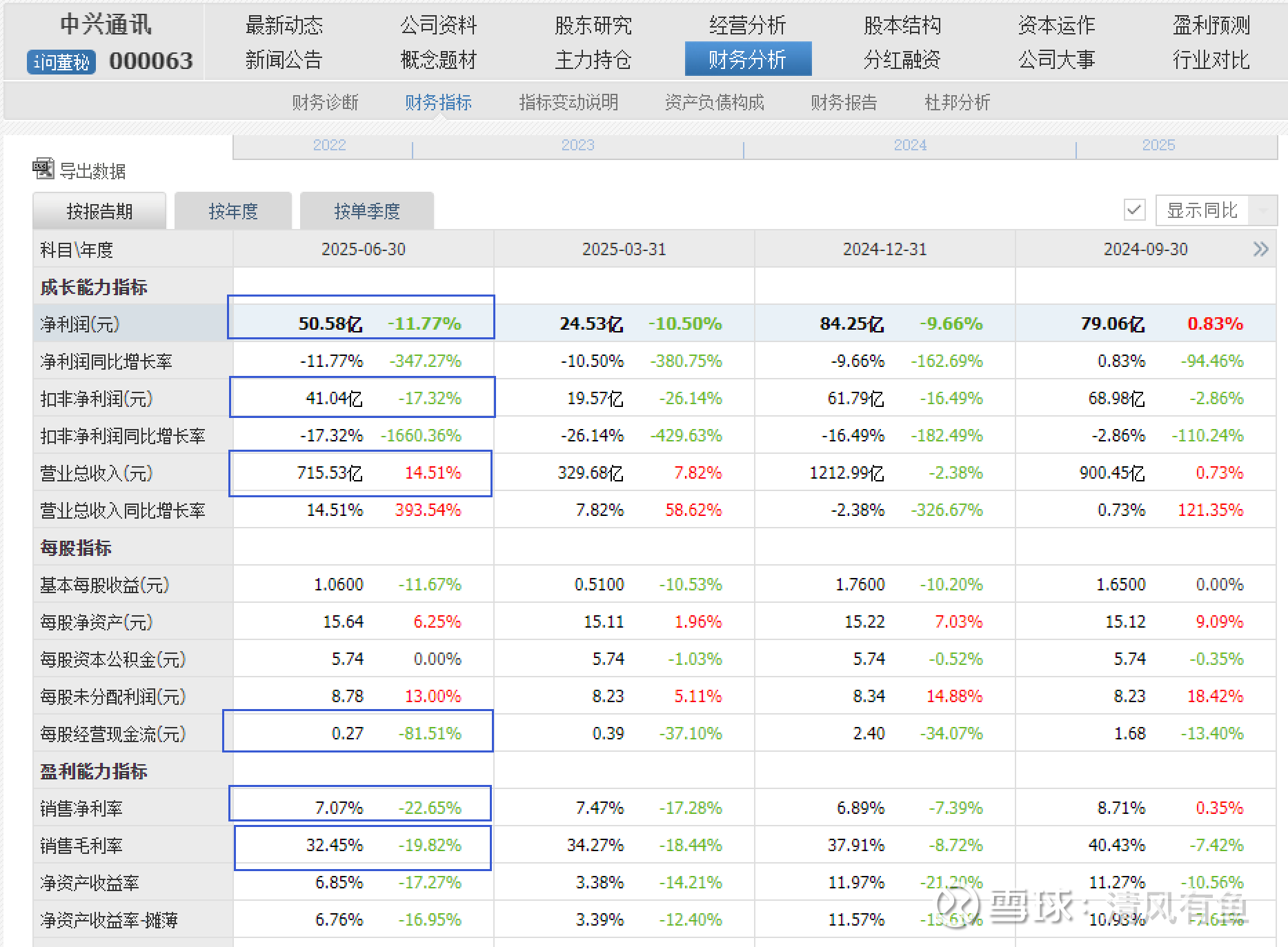Click the 2024-09-30 column header
Image resolution: width=1288 pixels, height=947 pixels.
coord(1146,249)
